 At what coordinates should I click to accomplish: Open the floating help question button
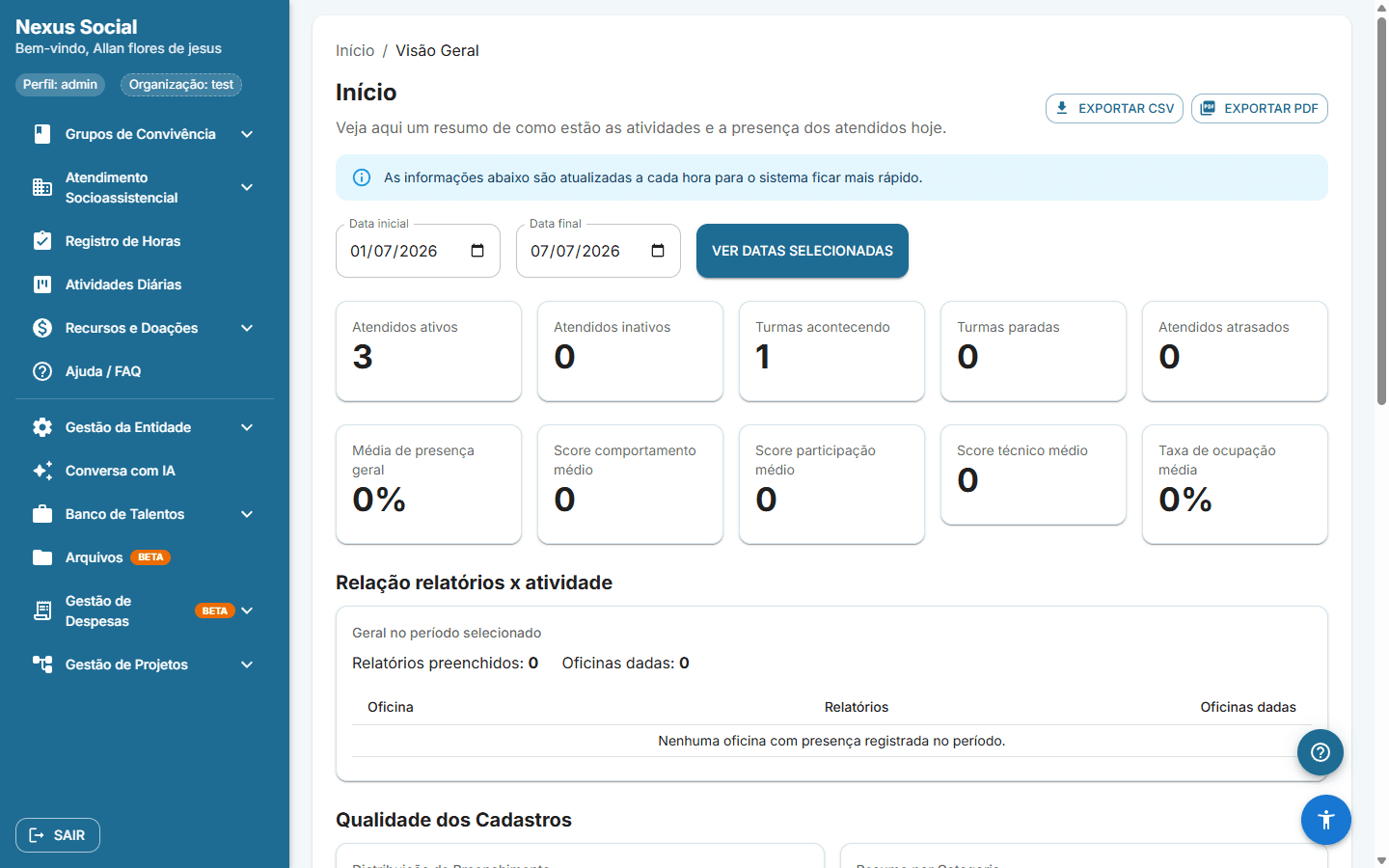click(x=1321, y=752)
